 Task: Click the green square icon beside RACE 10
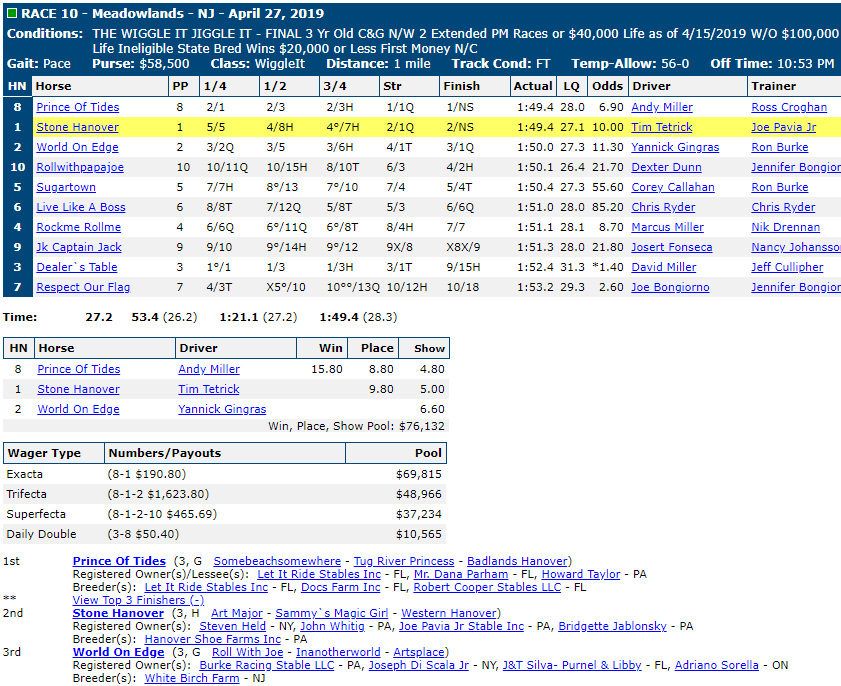tap(12, 13)
